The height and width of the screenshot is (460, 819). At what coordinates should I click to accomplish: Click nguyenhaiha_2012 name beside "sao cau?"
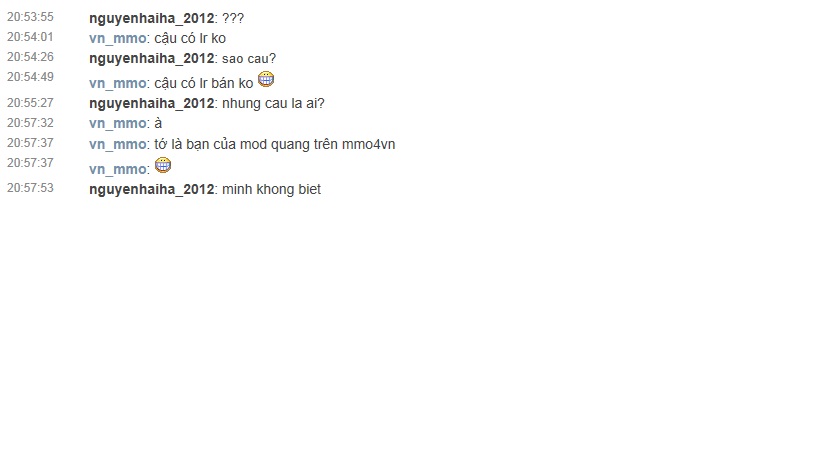tap(151, 58)
